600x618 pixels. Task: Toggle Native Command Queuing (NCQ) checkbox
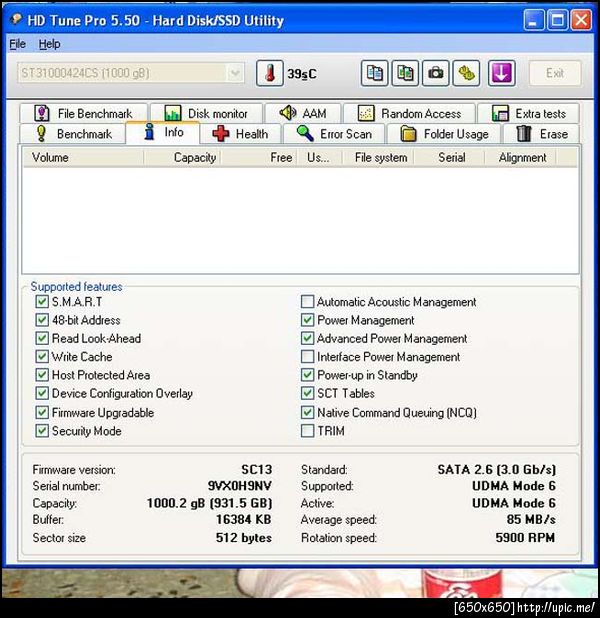[307, 412]
